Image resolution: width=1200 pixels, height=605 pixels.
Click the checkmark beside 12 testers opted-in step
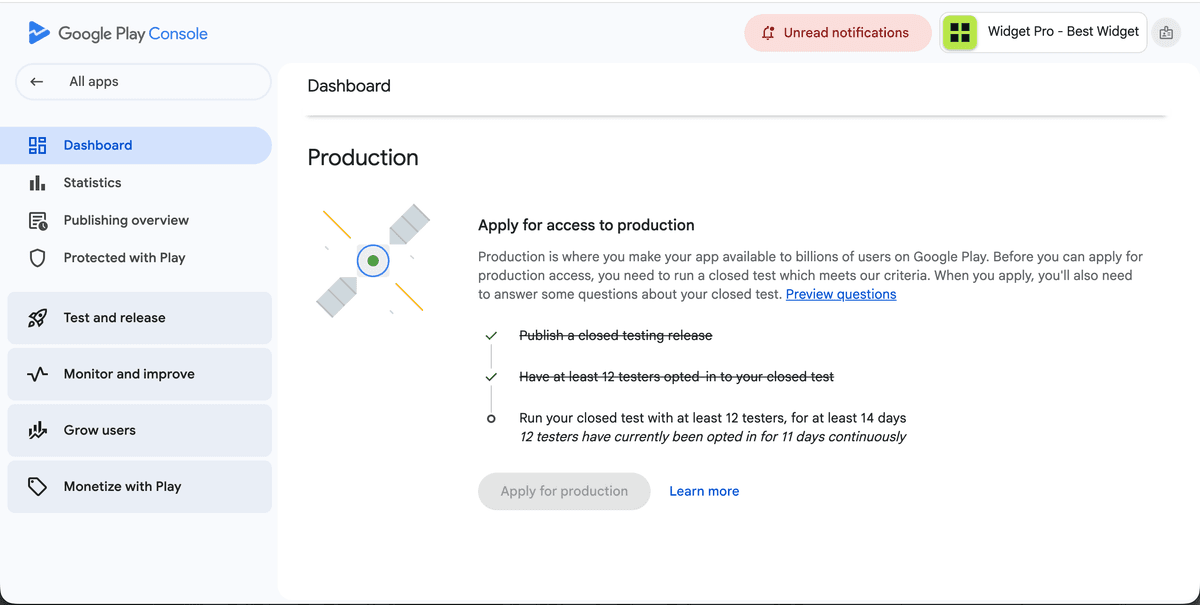pos(491,377)
